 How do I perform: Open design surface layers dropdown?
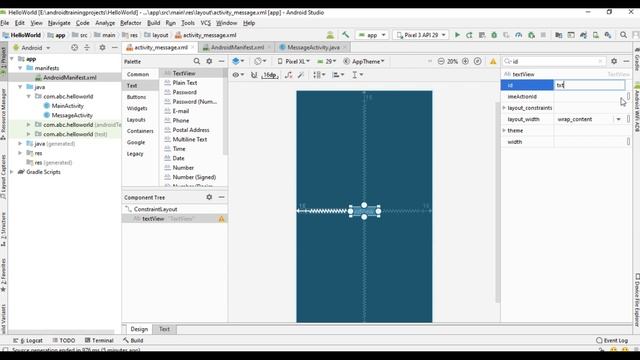(238, 61)
